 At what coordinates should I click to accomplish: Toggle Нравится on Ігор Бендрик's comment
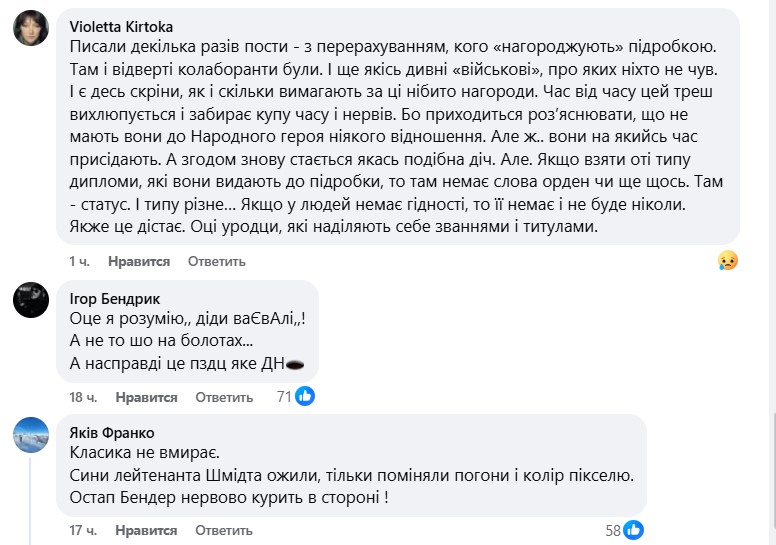(146, 397)
